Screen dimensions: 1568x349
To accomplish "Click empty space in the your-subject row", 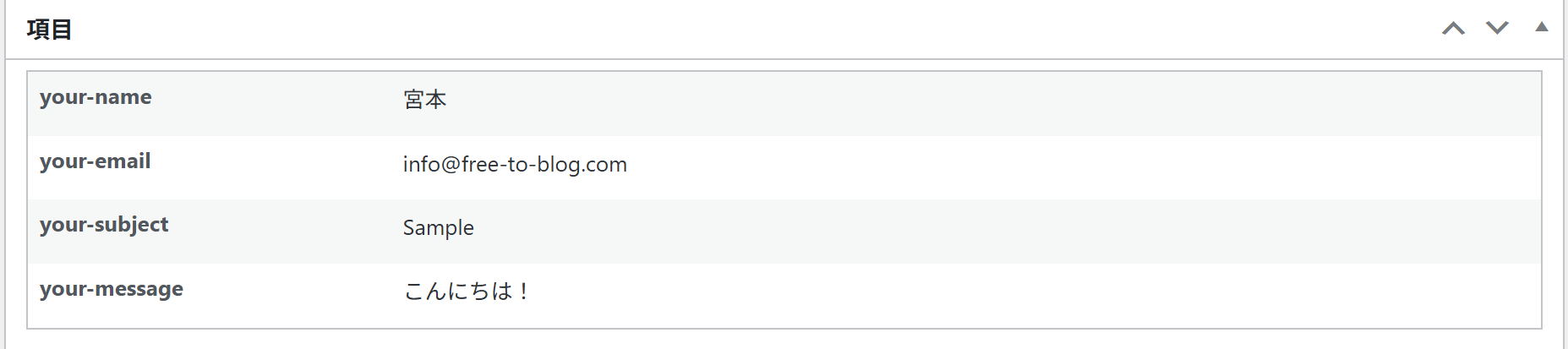I will pyautogui.click(x=930, y=232).
